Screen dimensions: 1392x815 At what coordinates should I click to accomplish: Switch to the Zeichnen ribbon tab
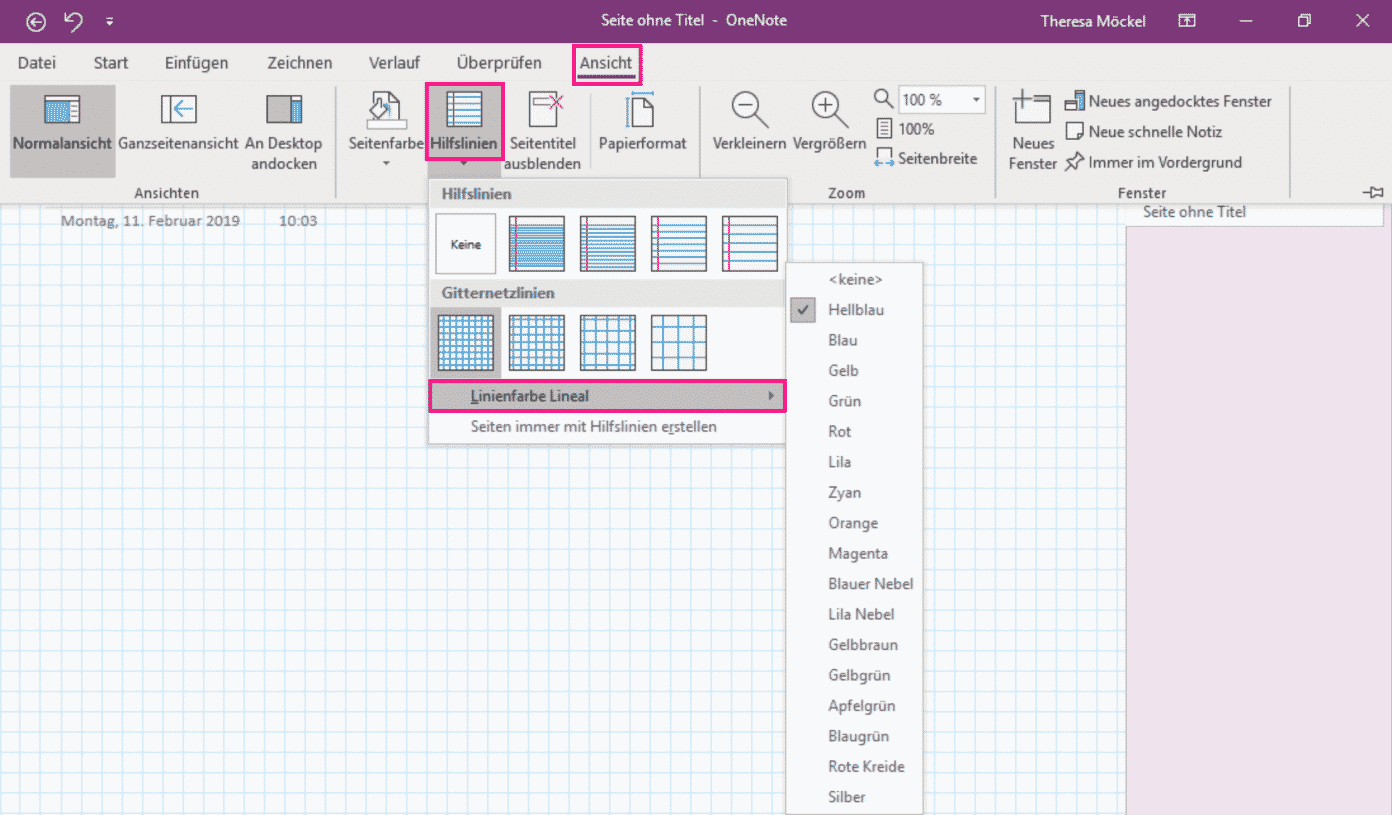click(298, 62)
